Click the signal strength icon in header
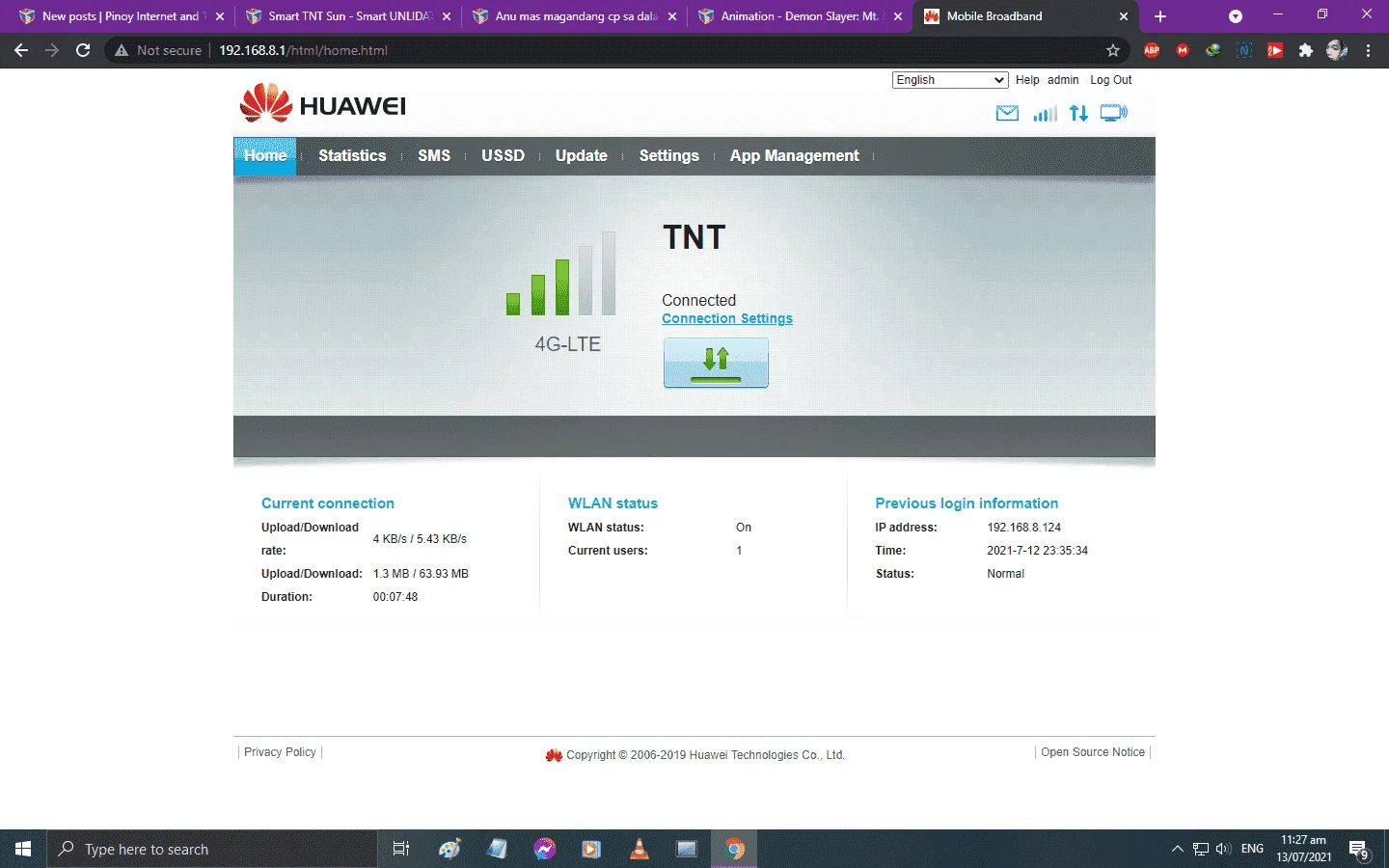1389x868 pixels. pos(1045,114)
